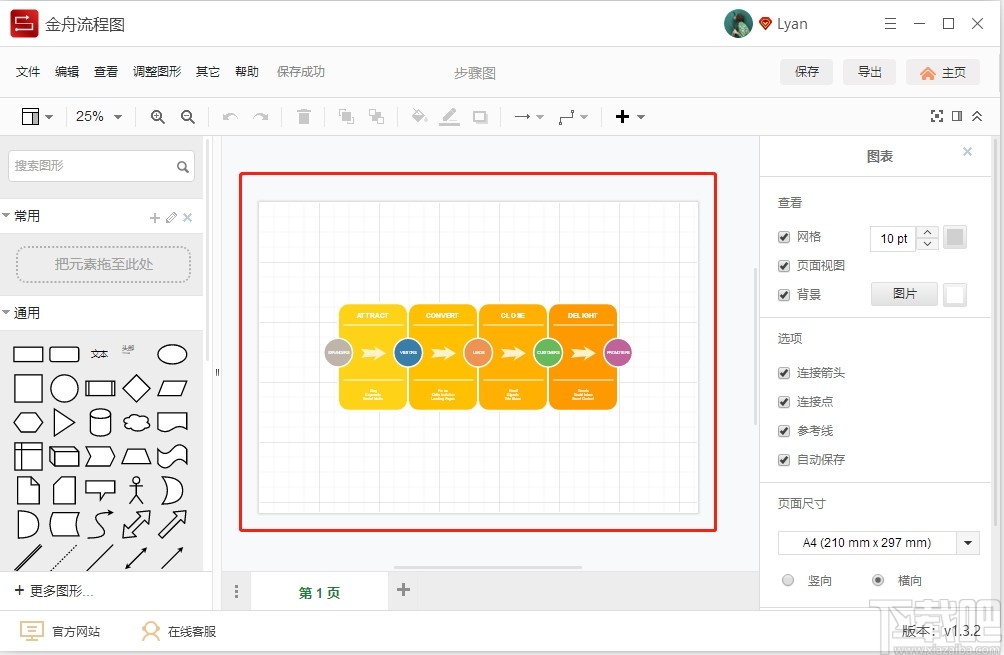
Task: Open the A4 page size dropdown
Action: coord(966,542)
